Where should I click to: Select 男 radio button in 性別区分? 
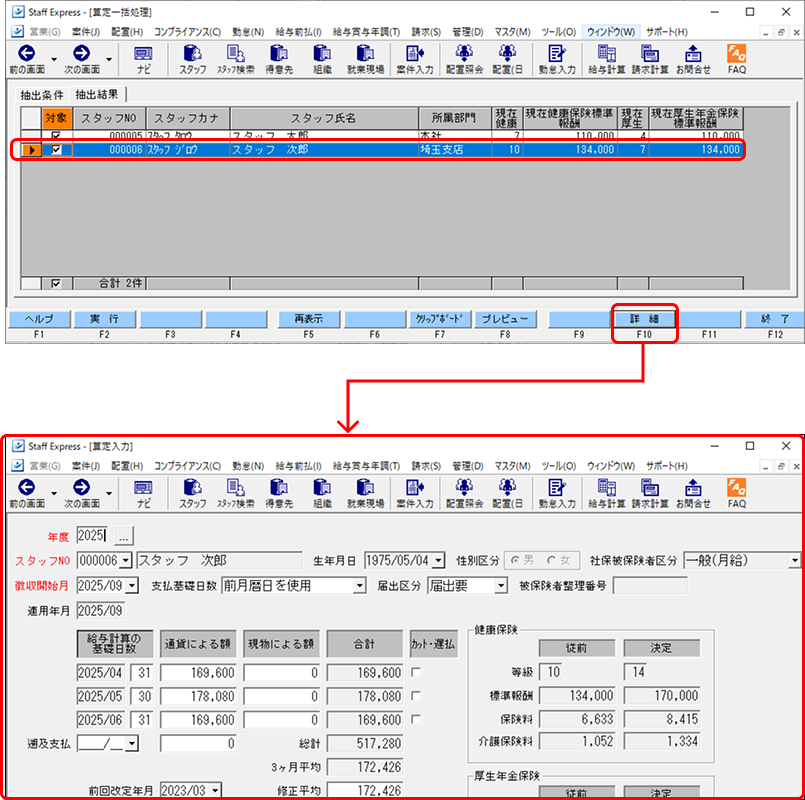(515, 561)
